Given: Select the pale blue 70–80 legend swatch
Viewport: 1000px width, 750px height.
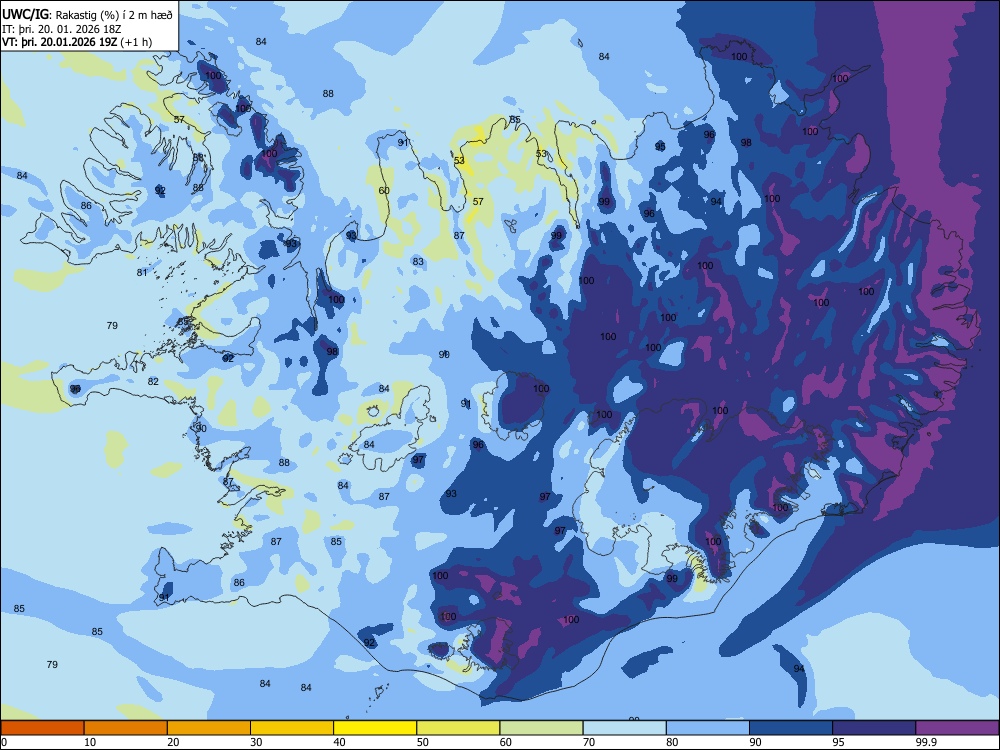Looking at the screenshot, I should click(x=624, y=728).
